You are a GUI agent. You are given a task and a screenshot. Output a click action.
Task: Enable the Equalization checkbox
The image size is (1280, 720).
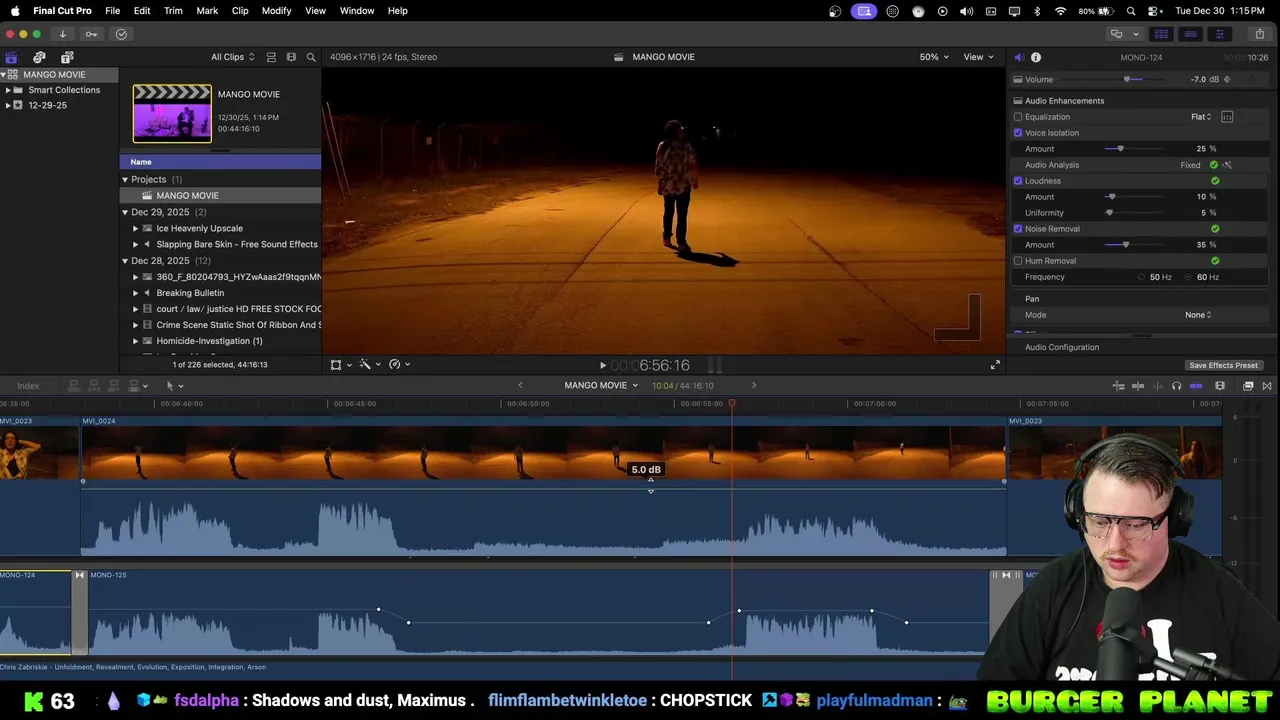click(1018, 117)
